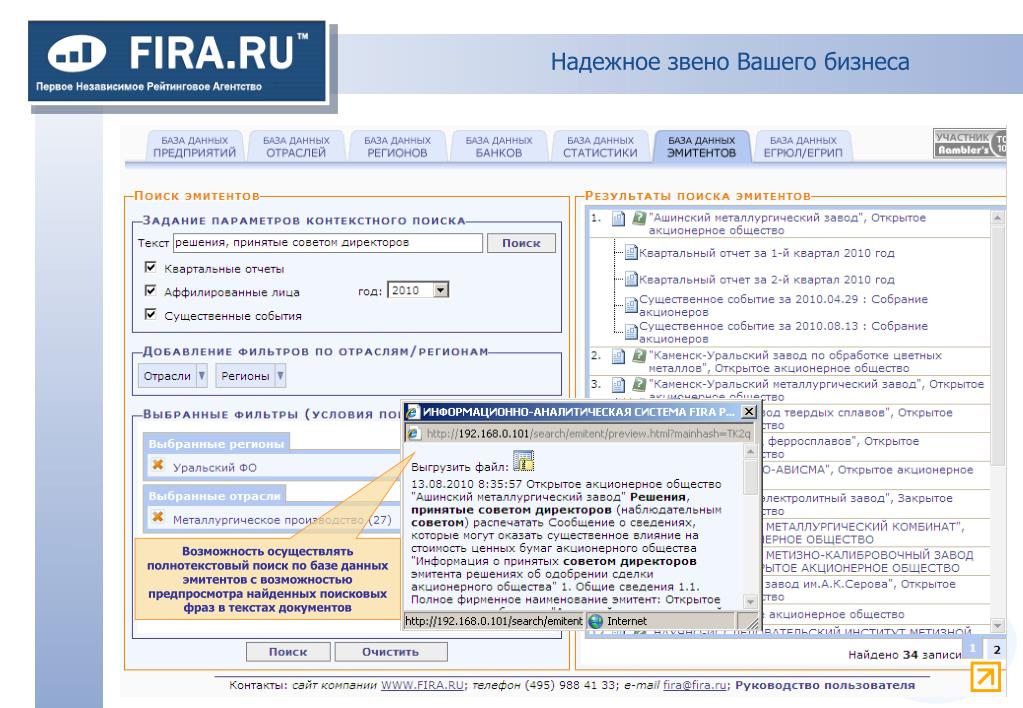Switch to База данных предприятий tab
Image resolution: width=1023 pixels, height=708 pixels.
click(194, 146)
